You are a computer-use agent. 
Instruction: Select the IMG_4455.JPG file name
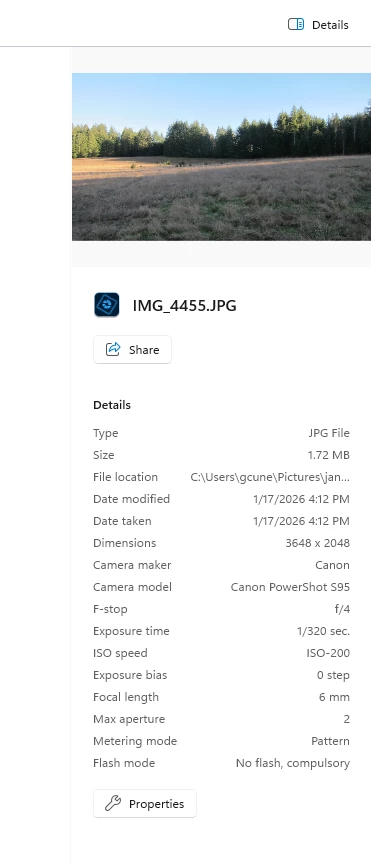click(x=185, y=306)
